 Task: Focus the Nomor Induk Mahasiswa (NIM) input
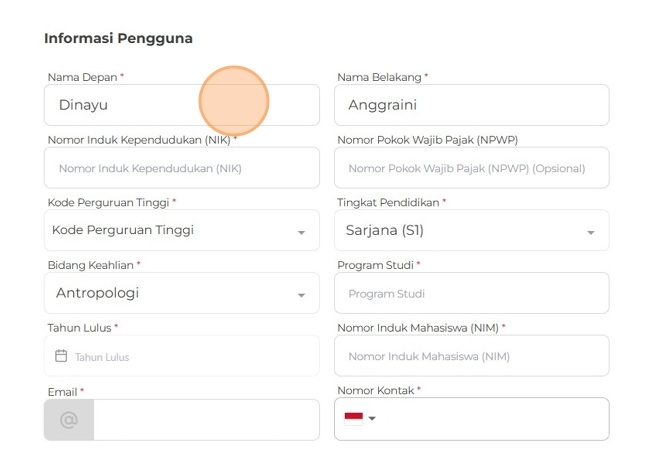(x=471, y=356)
